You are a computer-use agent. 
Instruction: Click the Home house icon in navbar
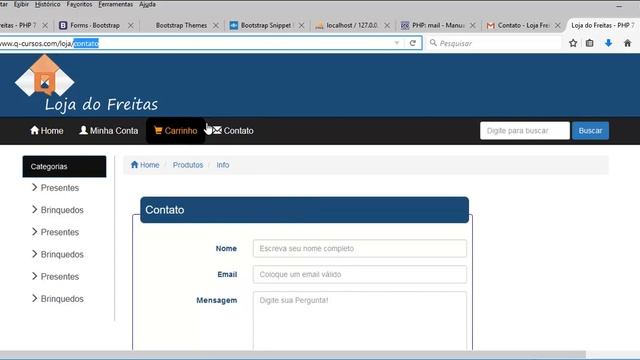[x=35, y=130]
